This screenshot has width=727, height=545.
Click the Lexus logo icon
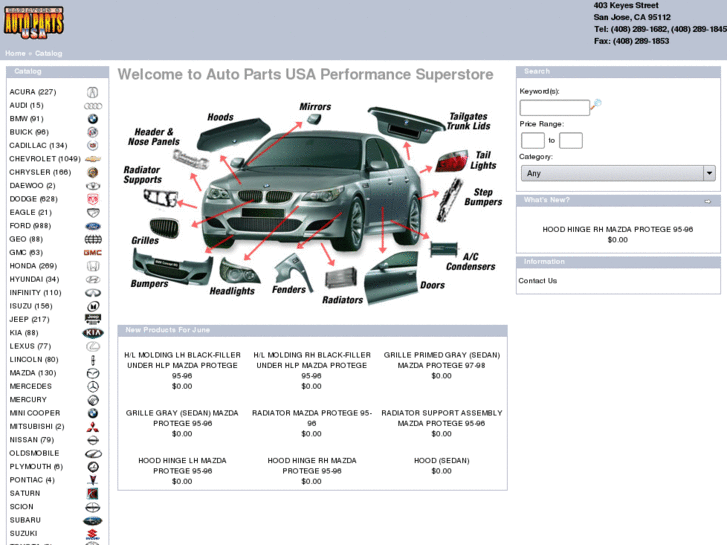(x=93, y=346)
